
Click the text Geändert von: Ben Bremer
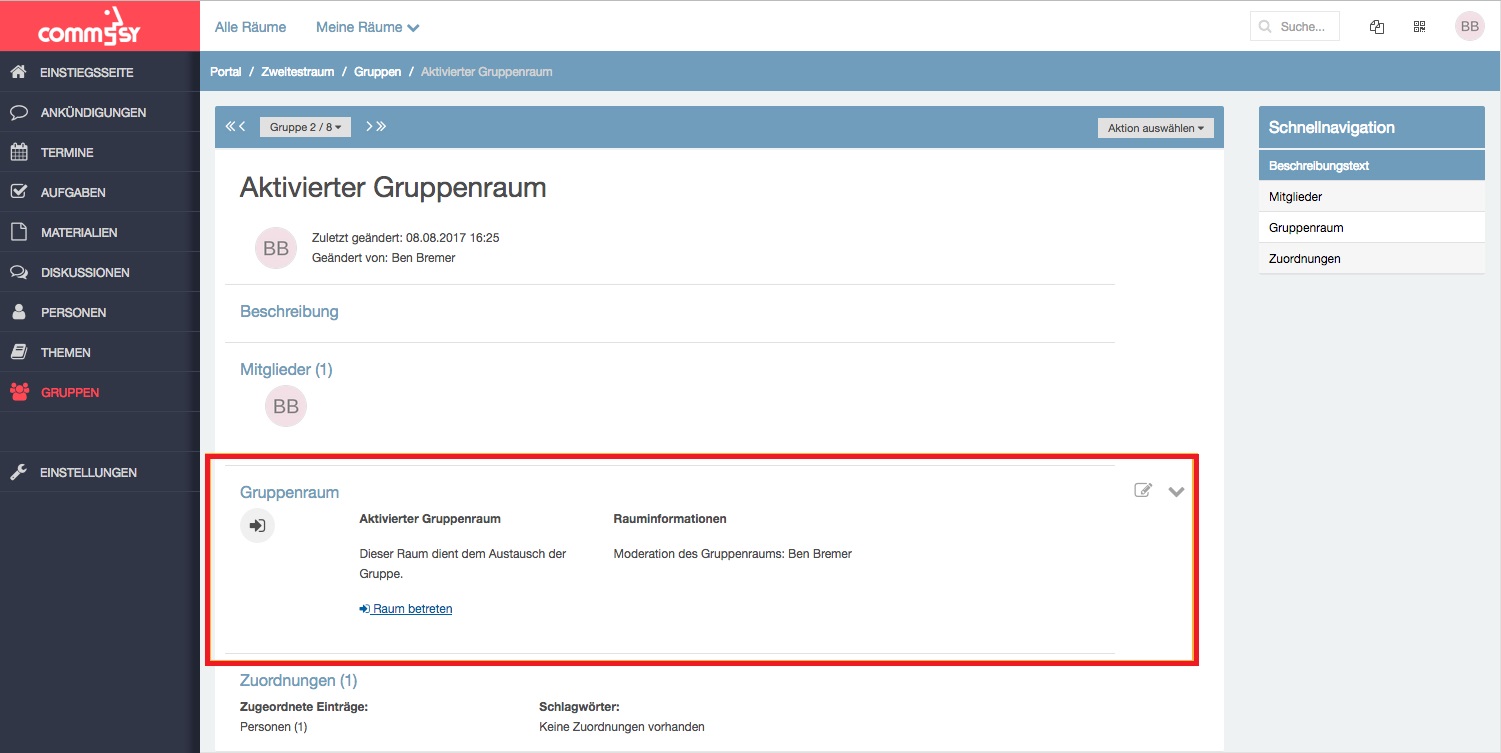(x=383, y=258)
